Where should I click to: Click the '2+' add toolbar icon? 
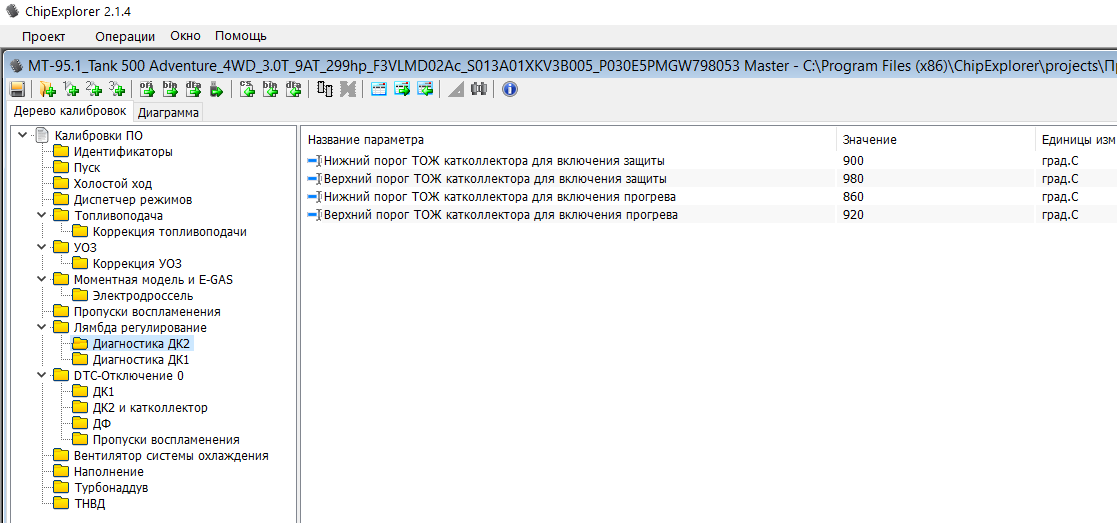point(94,89)
